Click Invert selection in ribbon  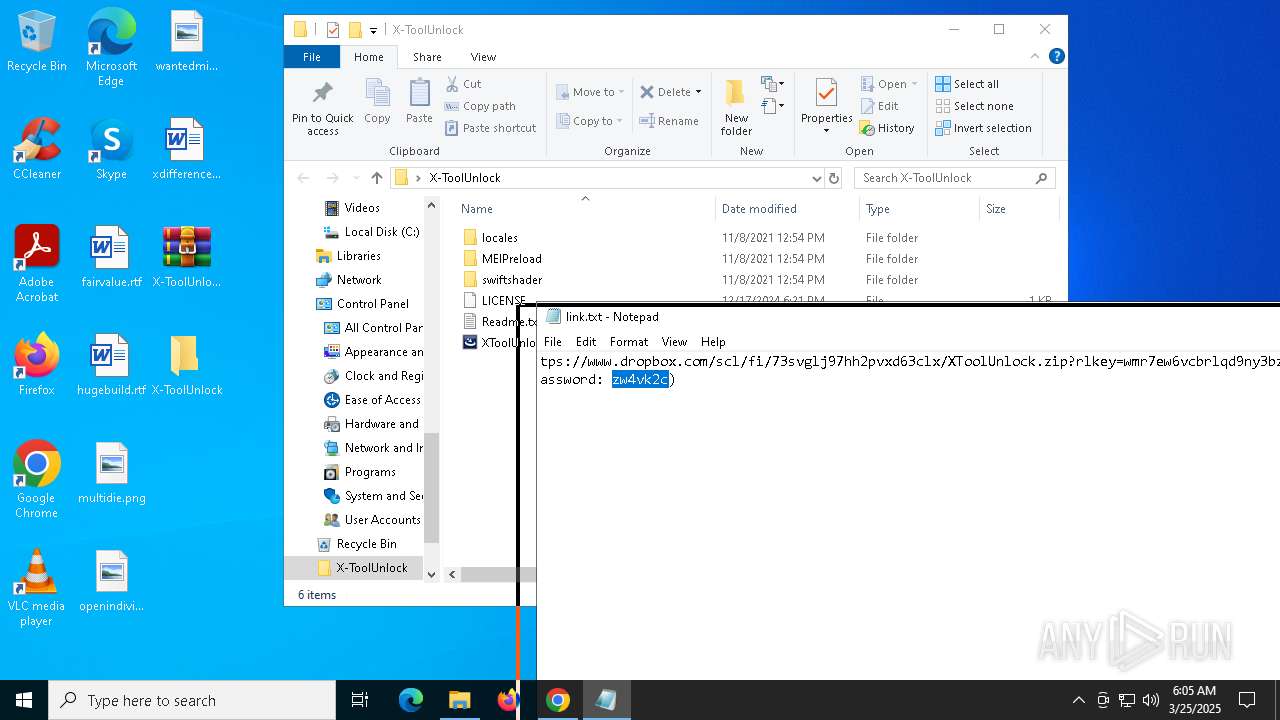pos(983,128)
